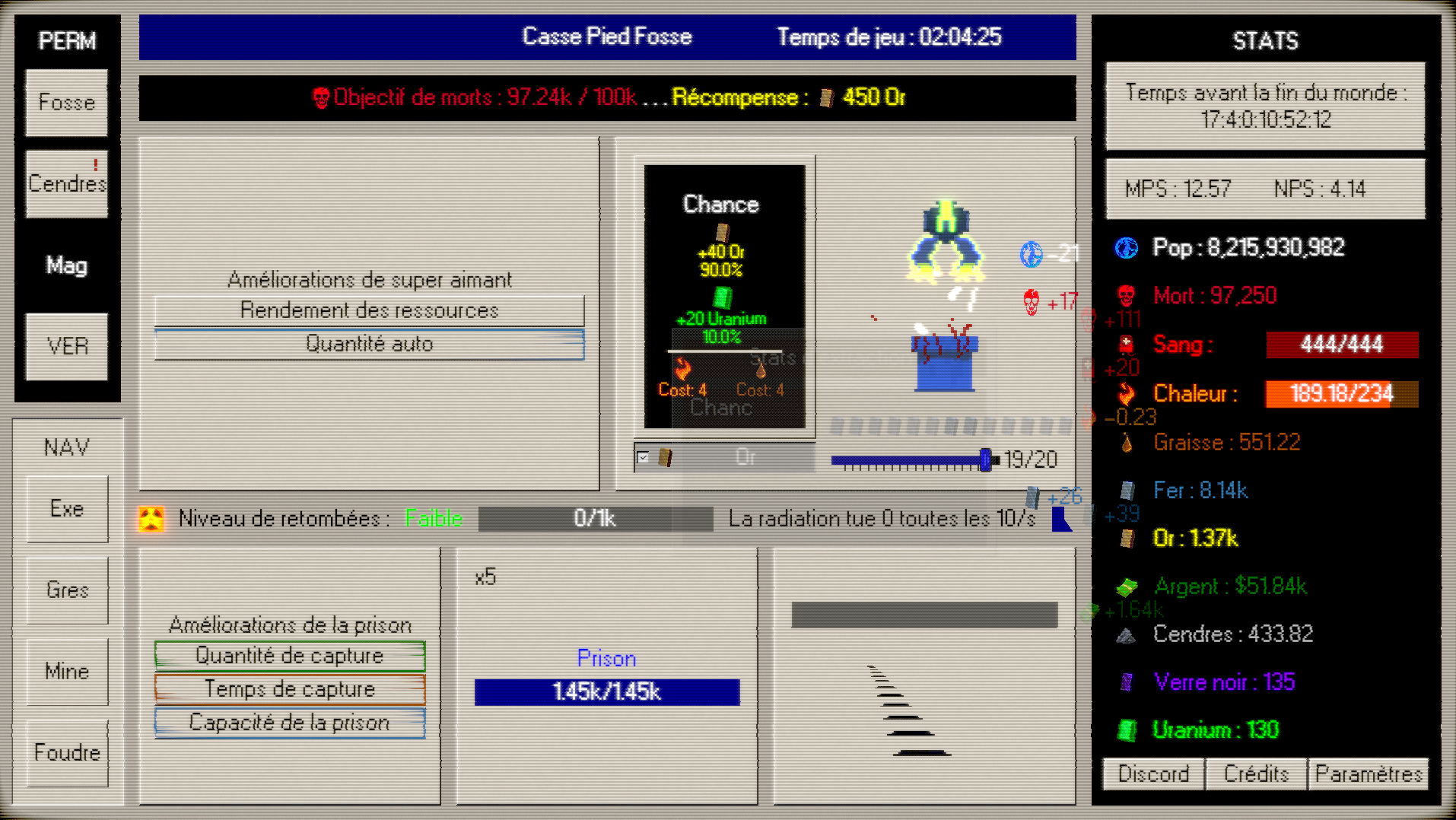
Task: Toggle the Or resource checkbox
Action: tap(644, 458)
